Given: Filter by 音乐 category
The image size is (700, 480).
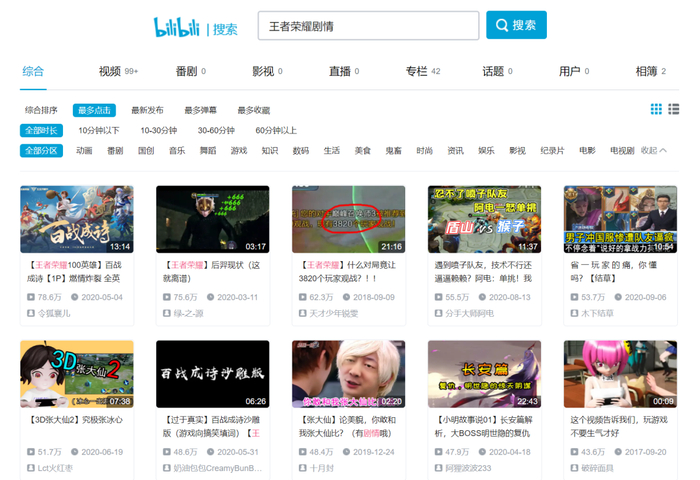Looking at the screenshot, I should [x=177, y=150].
